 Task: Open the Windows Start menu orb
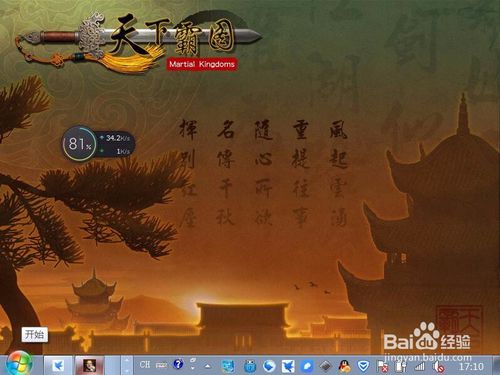[x=19, y=364]
